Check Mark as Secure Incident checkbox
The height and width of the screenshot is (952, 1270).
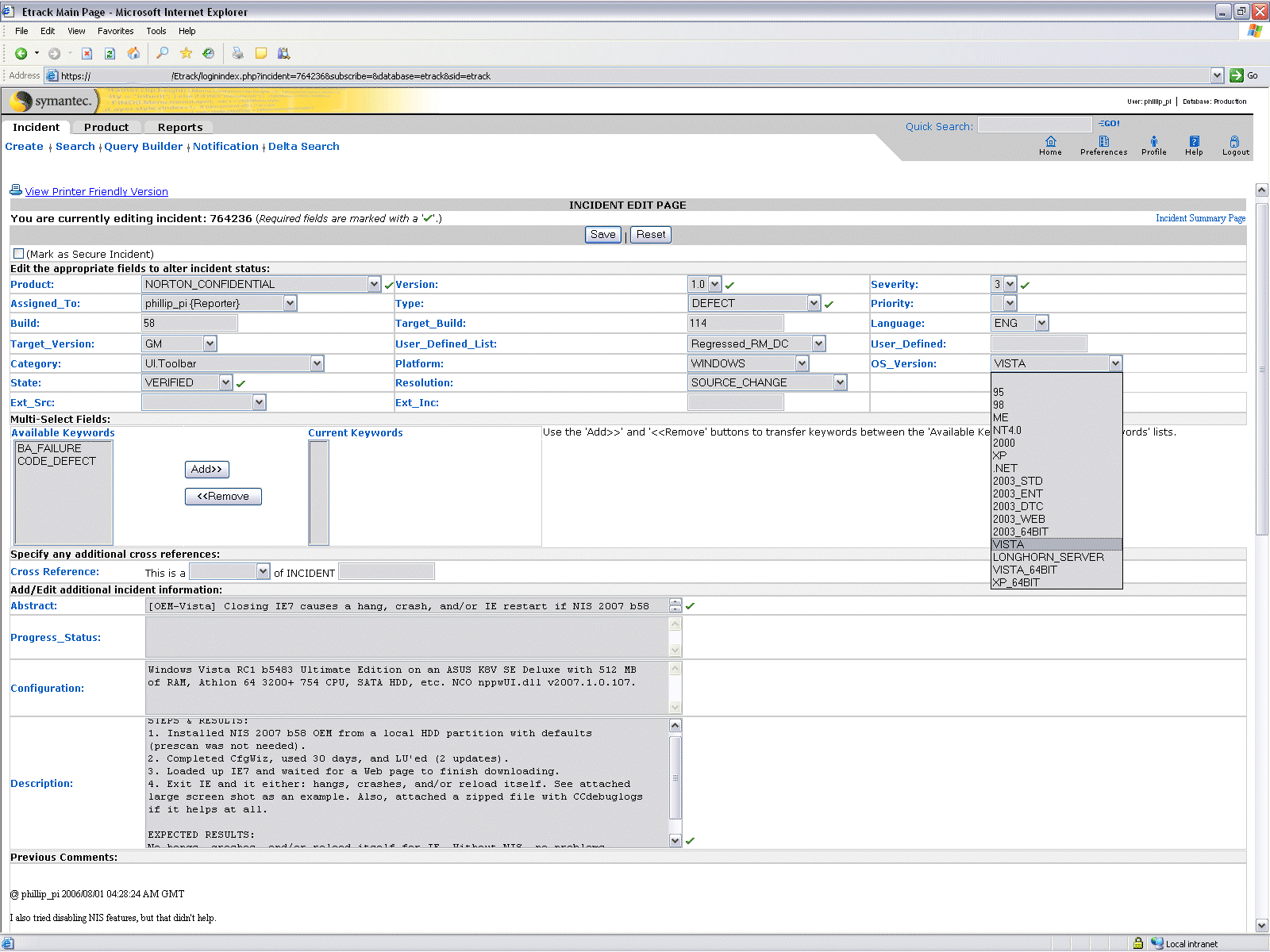click(x=18, y=254)
